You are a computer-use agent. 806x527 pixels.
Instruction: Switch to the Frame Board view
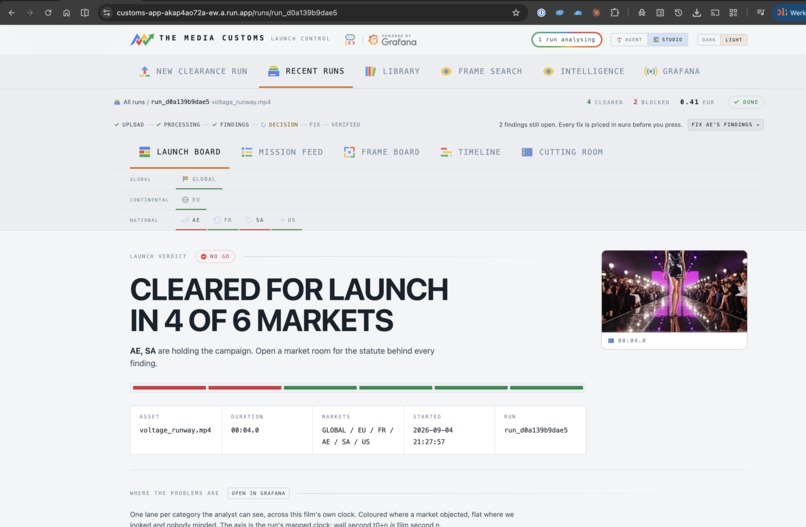(382, 152)
